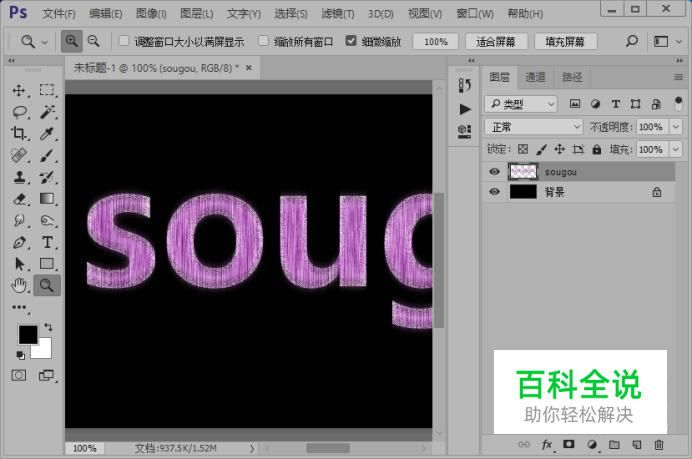
Task: Open the opacity slider dropdown arrow
Action: (x=676, y=127)
